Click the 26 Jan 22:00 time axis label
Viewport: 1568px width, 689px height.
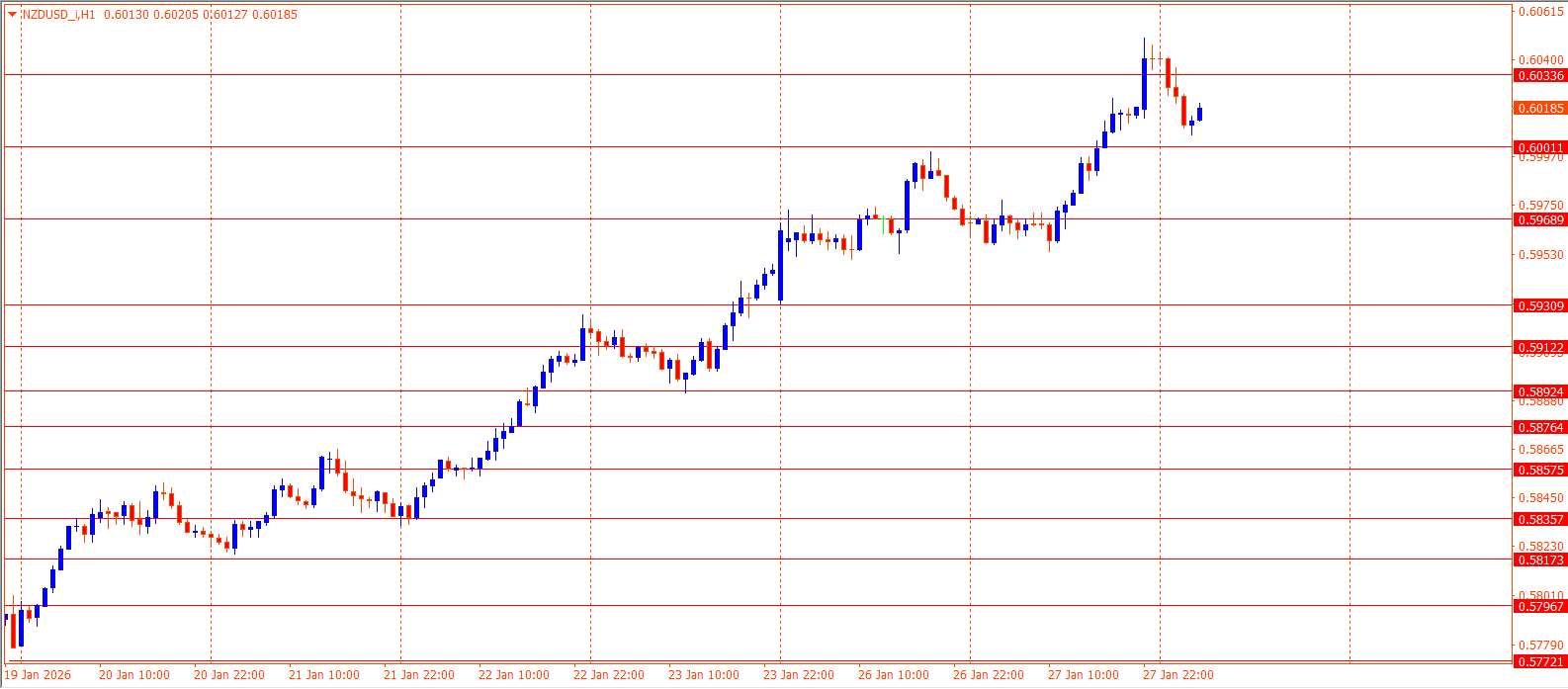(989, 675)
